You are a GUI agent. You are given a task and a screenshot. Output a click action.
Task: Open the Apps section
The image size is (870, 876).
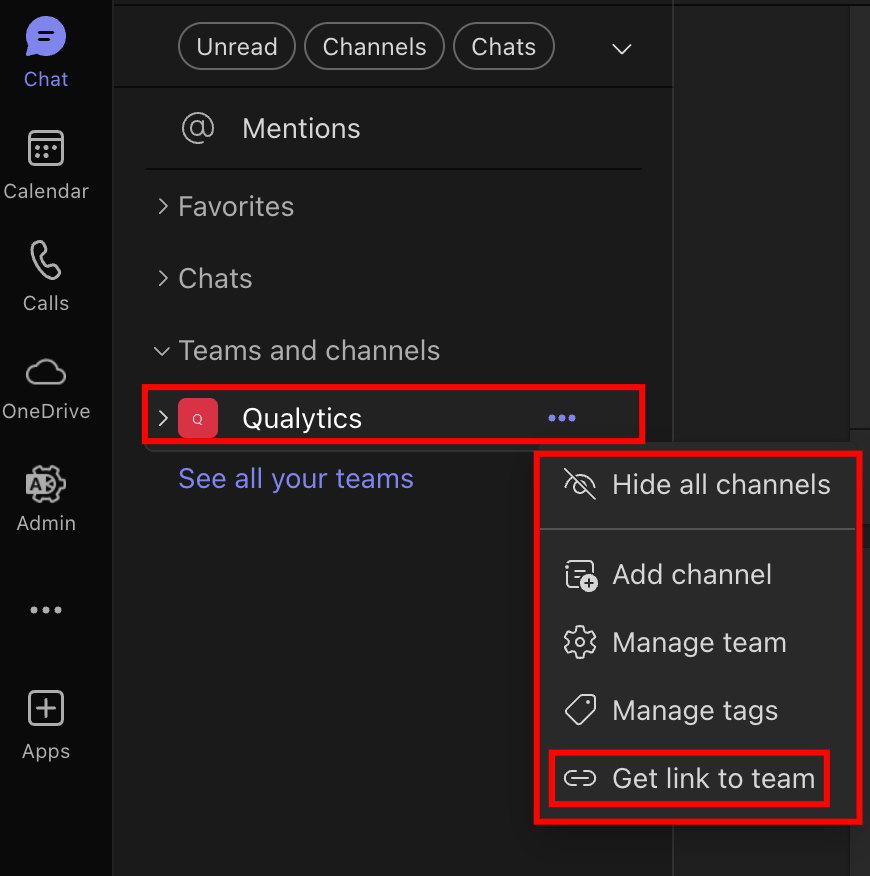pyautogui.click(x=45, y=722)
